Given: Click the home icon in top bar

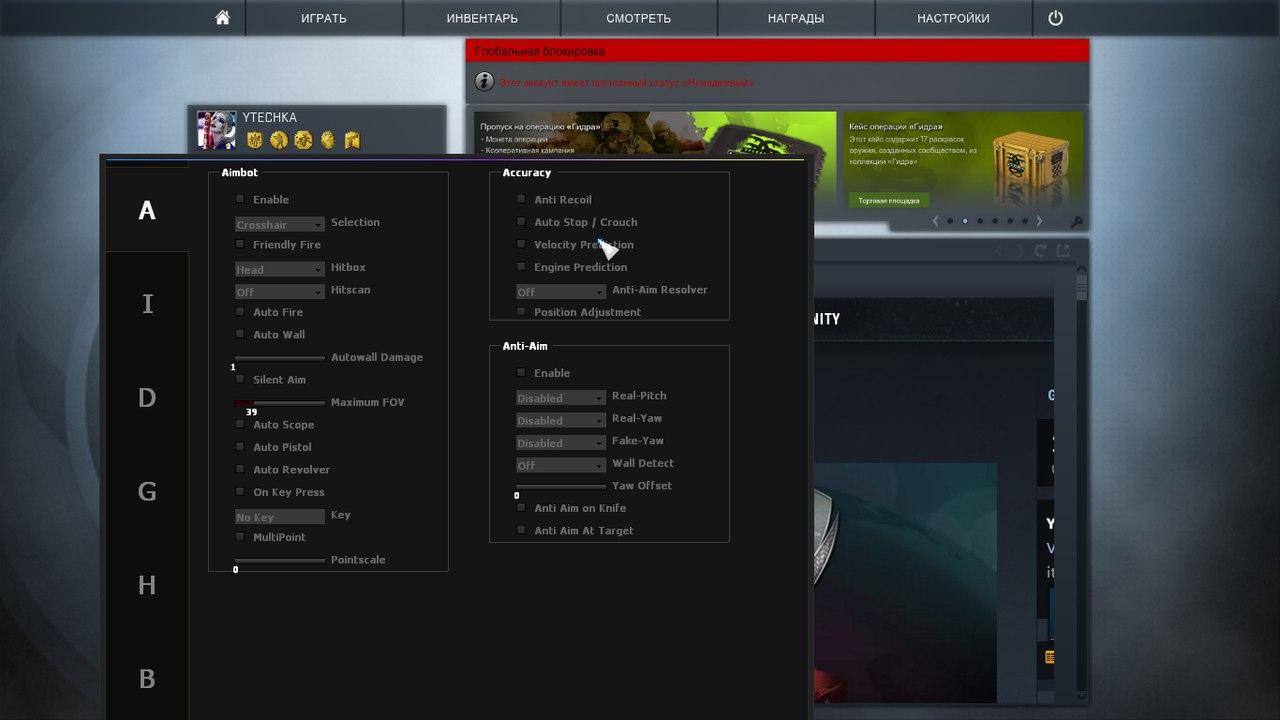Looking at the screenshot, I should pos(222,18).
